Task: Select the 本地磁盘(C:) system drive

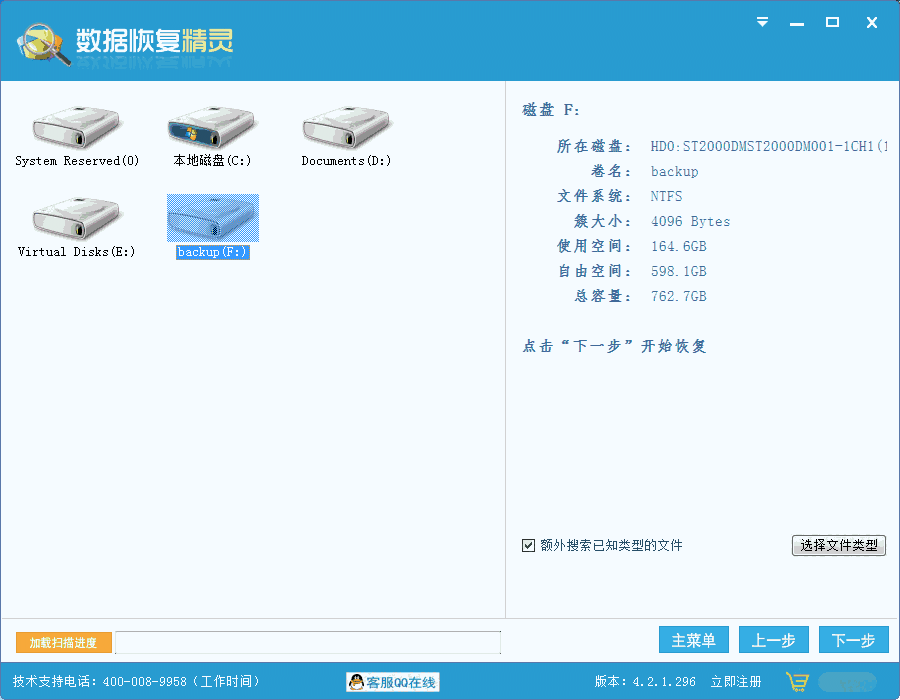Action: click(x=211, y=126)
